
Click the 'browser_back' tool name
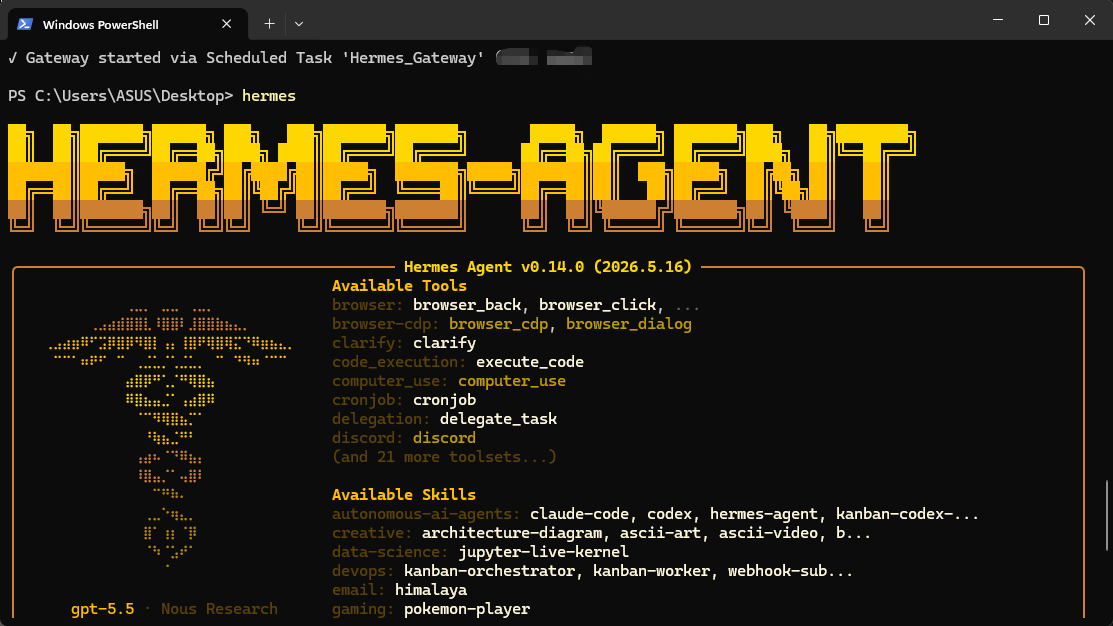point(467,305)
